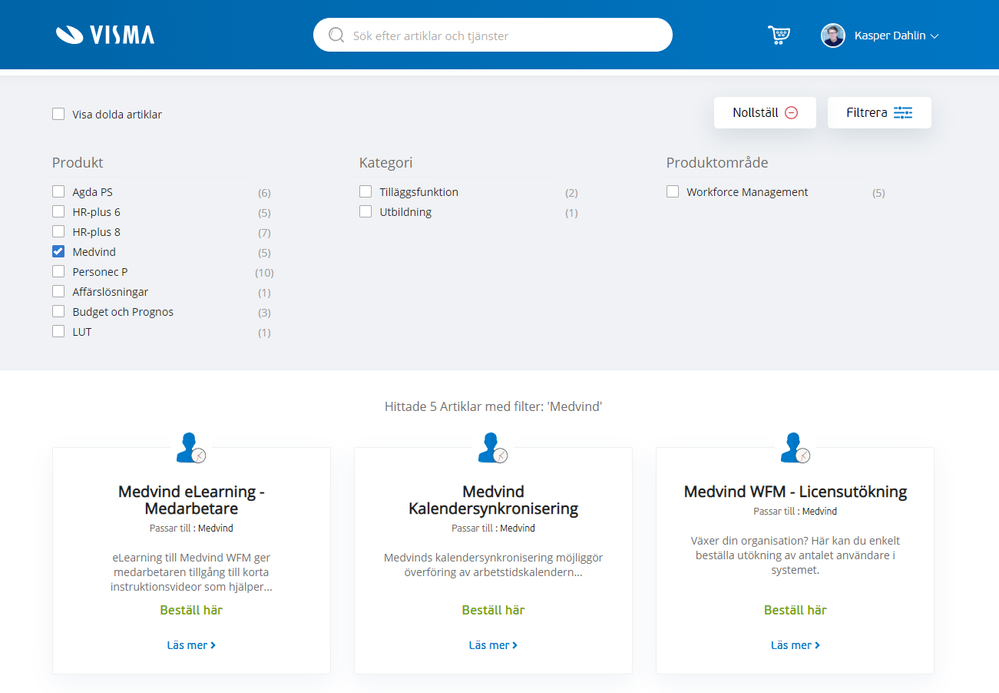This screenshot has height=693, width=999.
Task: Click Beställ här for Medvind eLearning
Action: [191, 610]
